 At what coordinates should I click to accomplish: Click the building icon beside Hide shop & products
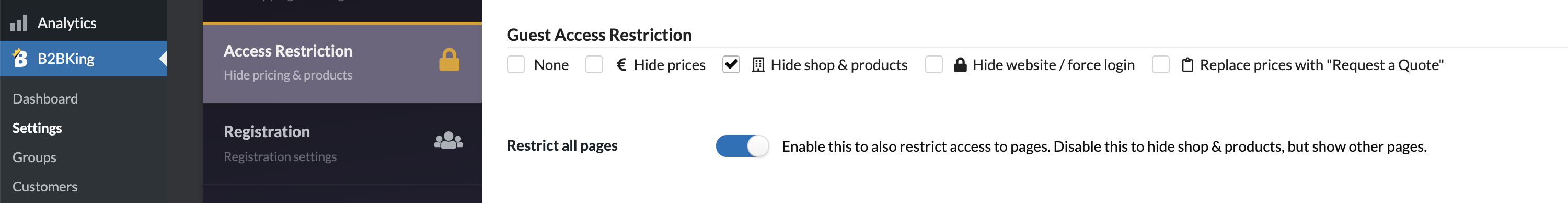coord(758,65)
